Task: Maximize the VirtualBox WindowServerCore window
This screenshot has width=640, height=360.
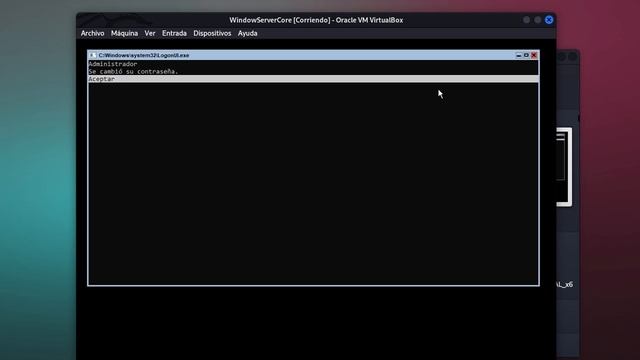Action: pyautogui.click(x=538, y=20)
